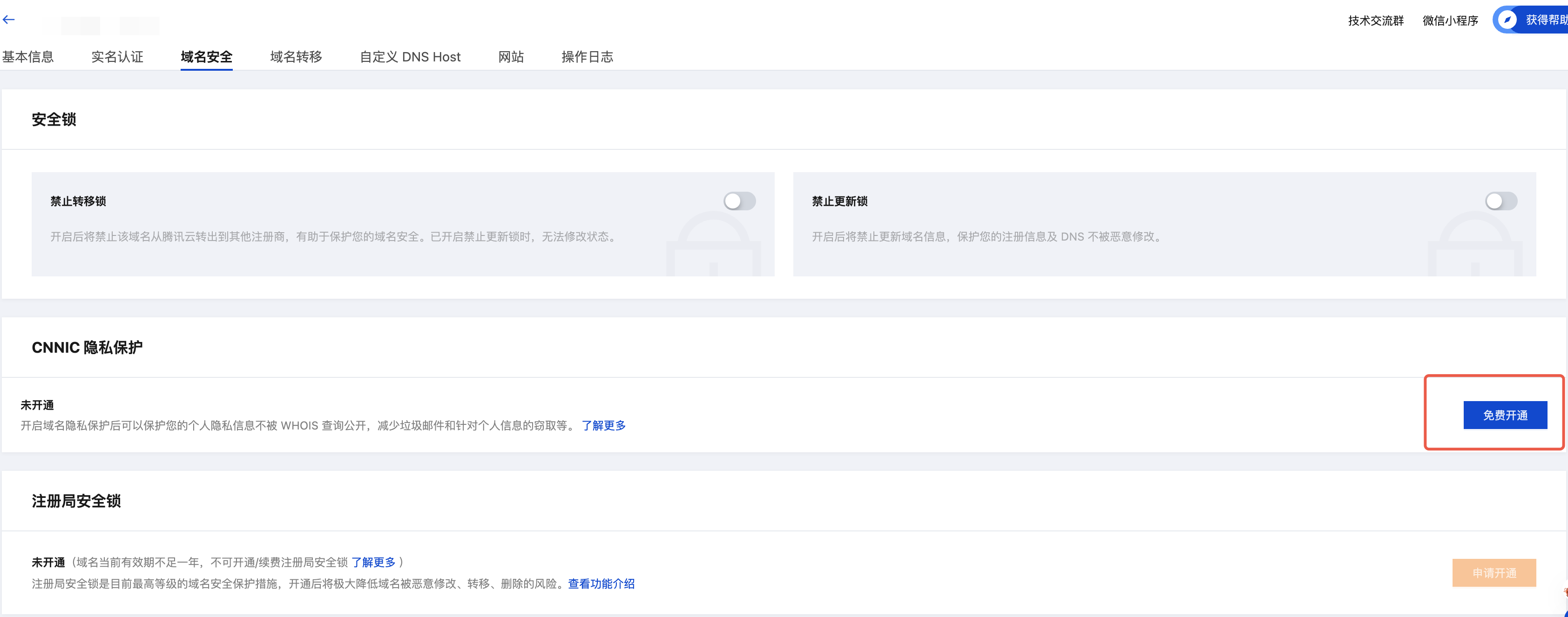Open 了解更多 link under CNNIC 隐私保护

pyautogui.click(x=603, y=425)
